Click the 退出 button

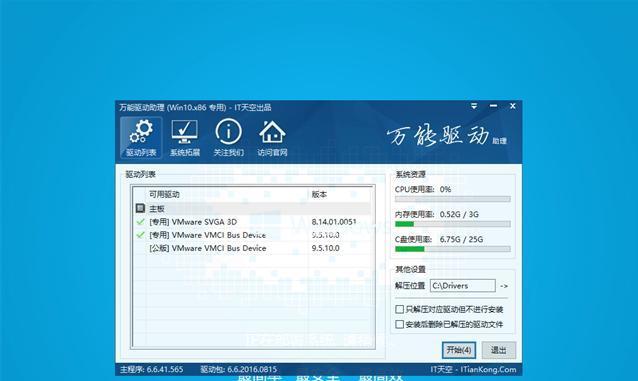point(498,350)
